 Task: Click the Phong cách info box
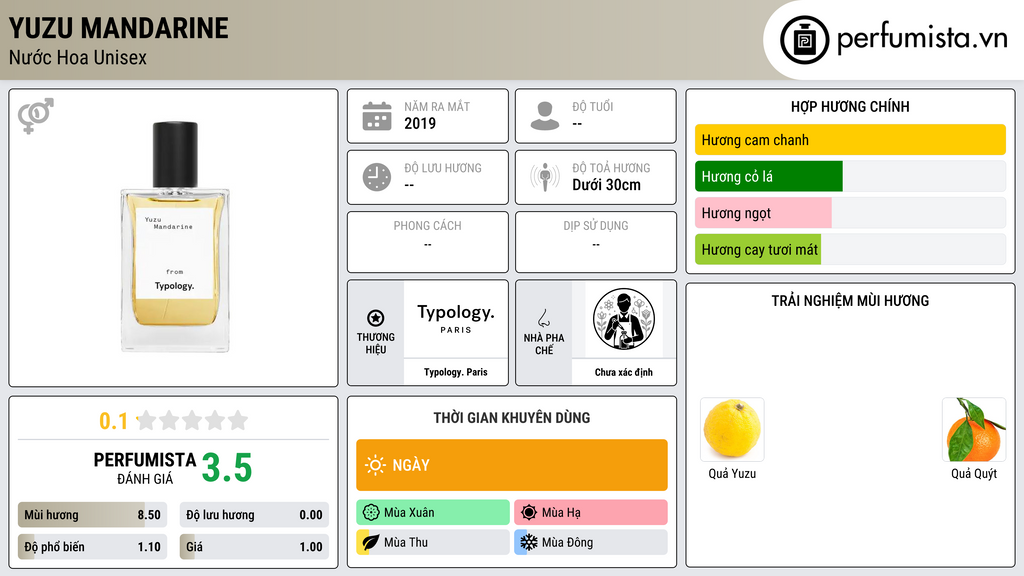(x=428, y=242)
